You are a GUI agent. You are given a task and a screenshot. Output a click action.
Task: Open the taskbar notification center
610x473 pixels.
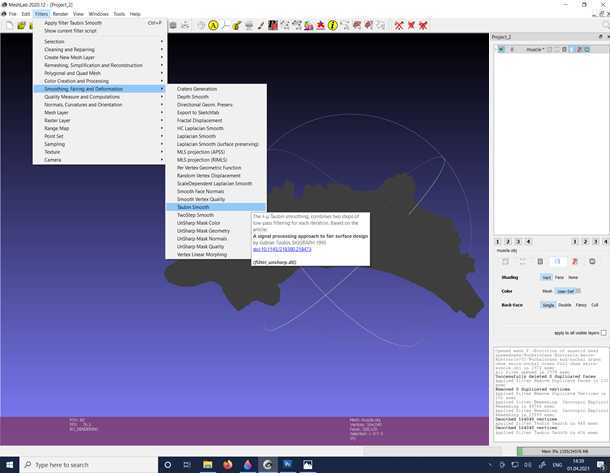pyautogui.click(x=601, y=465)
